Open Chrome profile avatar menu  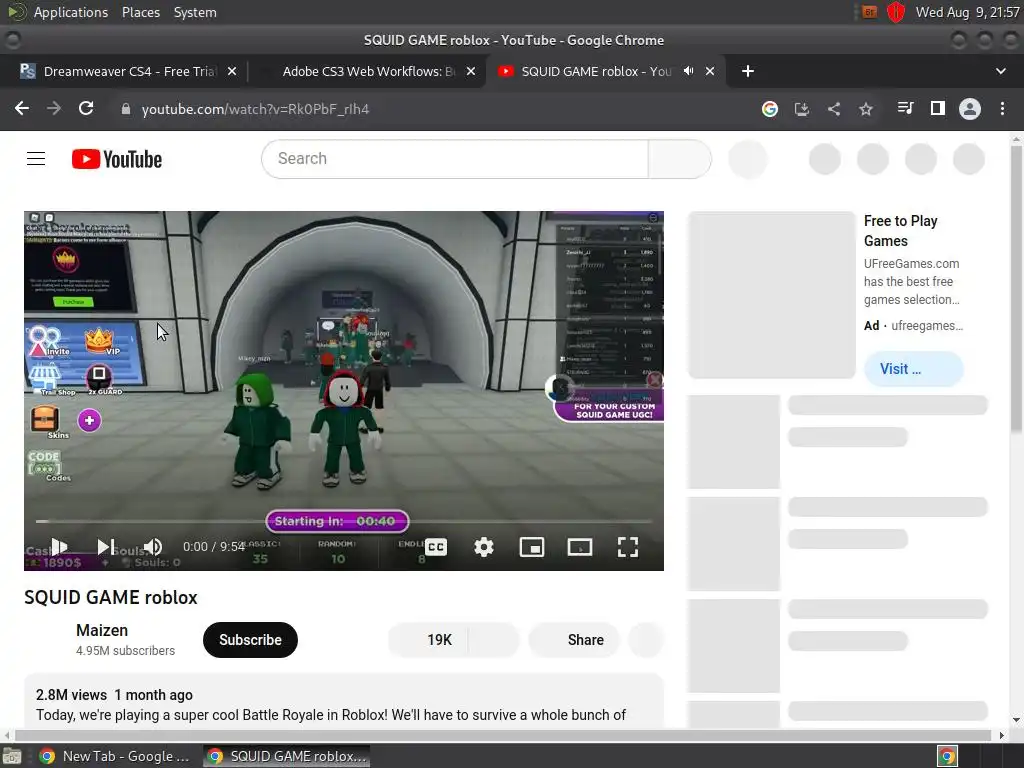(970, 109)
